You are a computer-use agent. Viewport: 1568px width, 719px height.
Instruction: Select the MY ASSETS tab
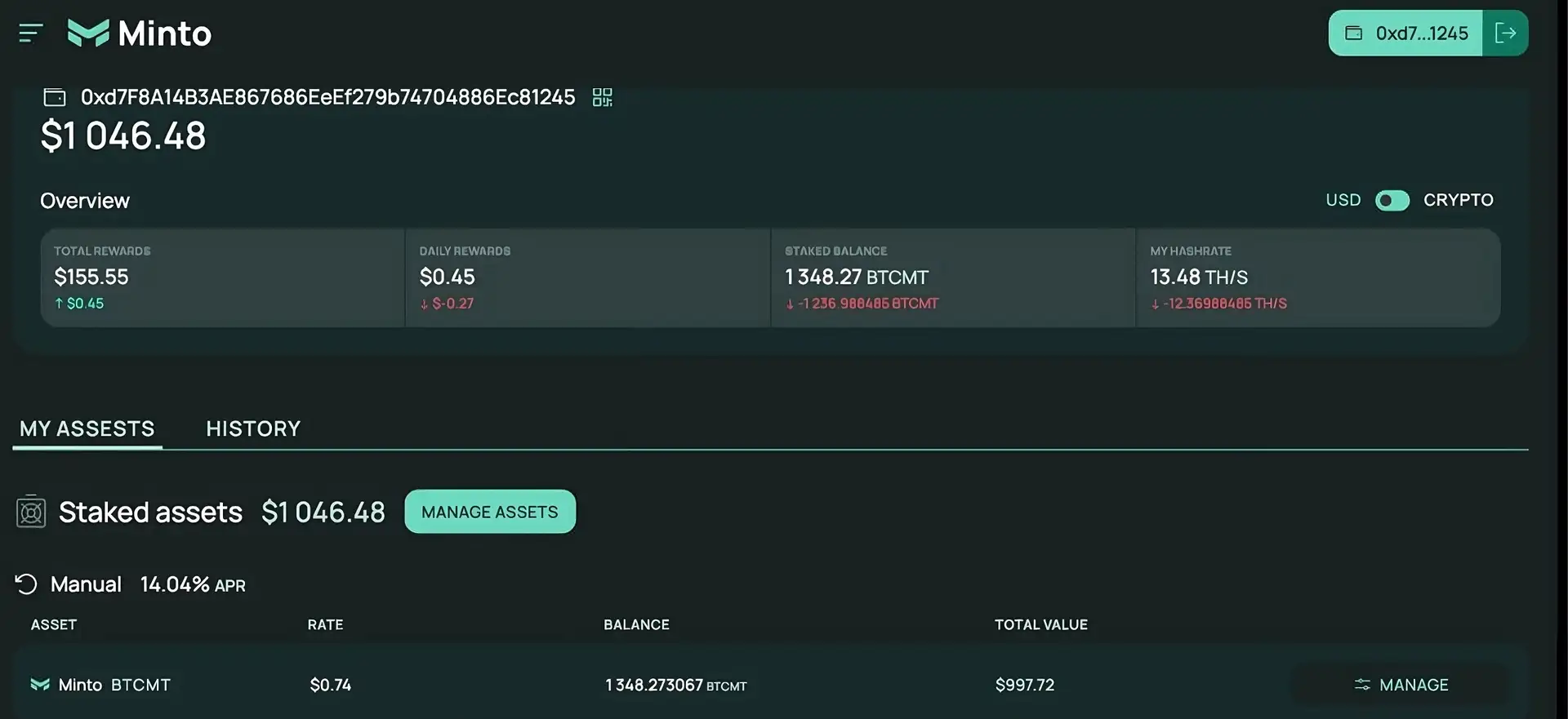pos(87,429)
